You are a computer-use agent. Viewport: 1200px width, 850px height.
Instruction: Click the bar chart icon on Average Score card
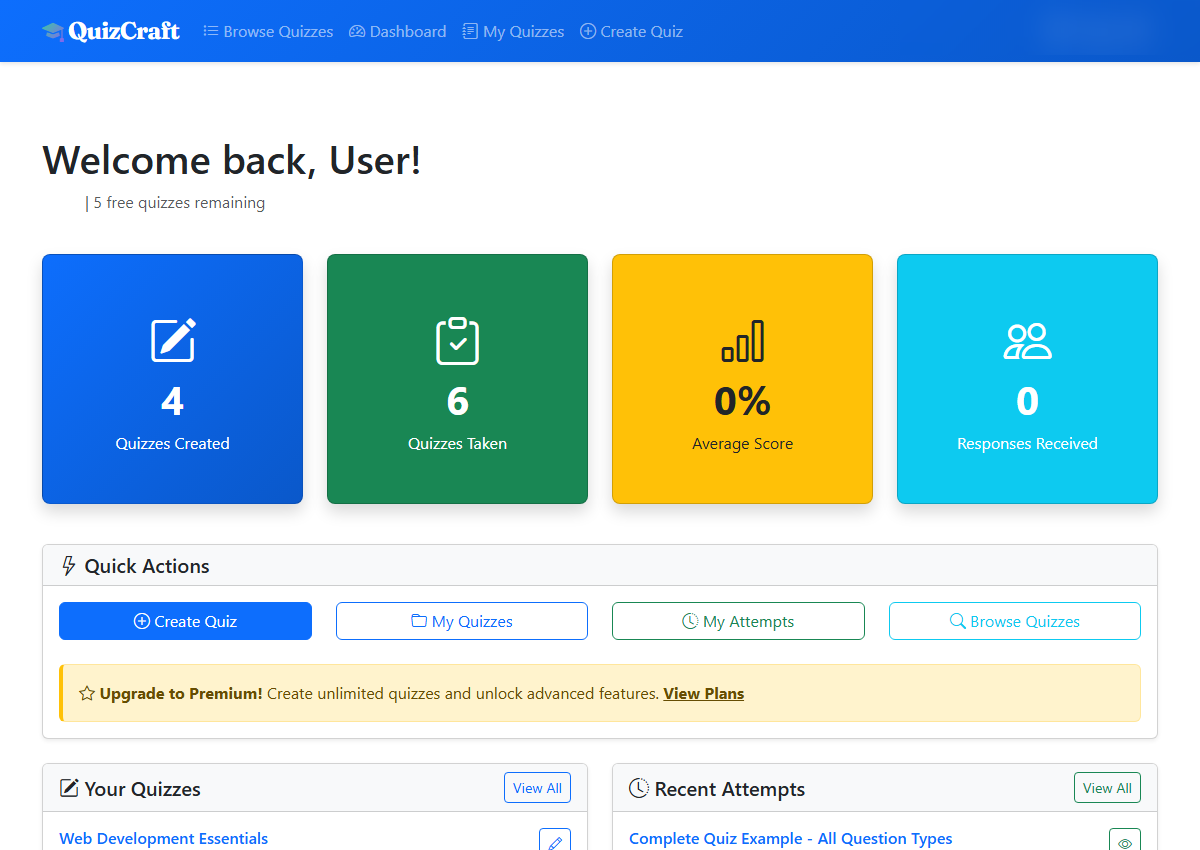pyautogui.click(x=742, y=341)
